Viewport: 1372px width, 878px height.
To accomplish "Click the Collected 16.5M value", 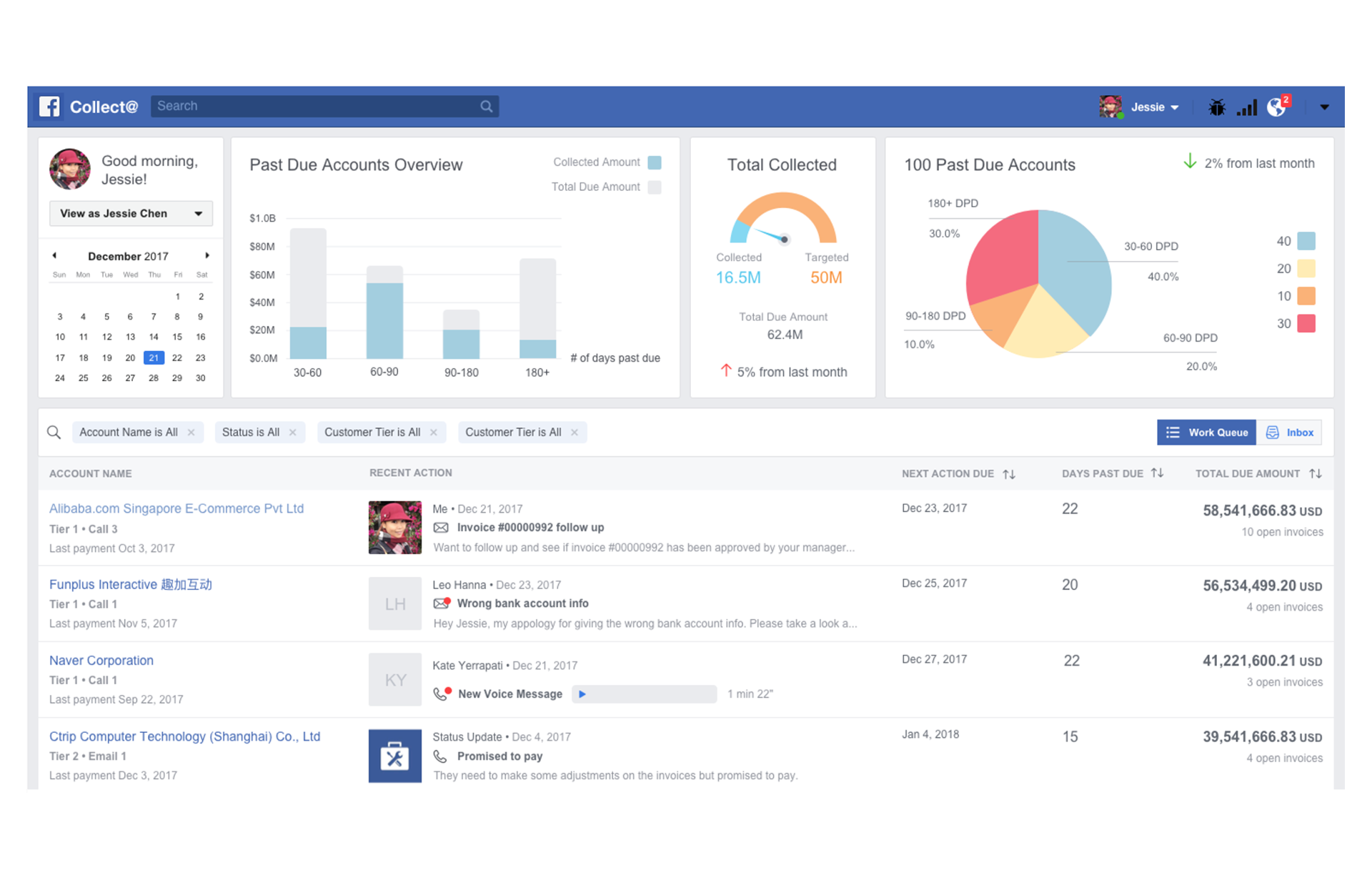I will click(x=739, y=277).
